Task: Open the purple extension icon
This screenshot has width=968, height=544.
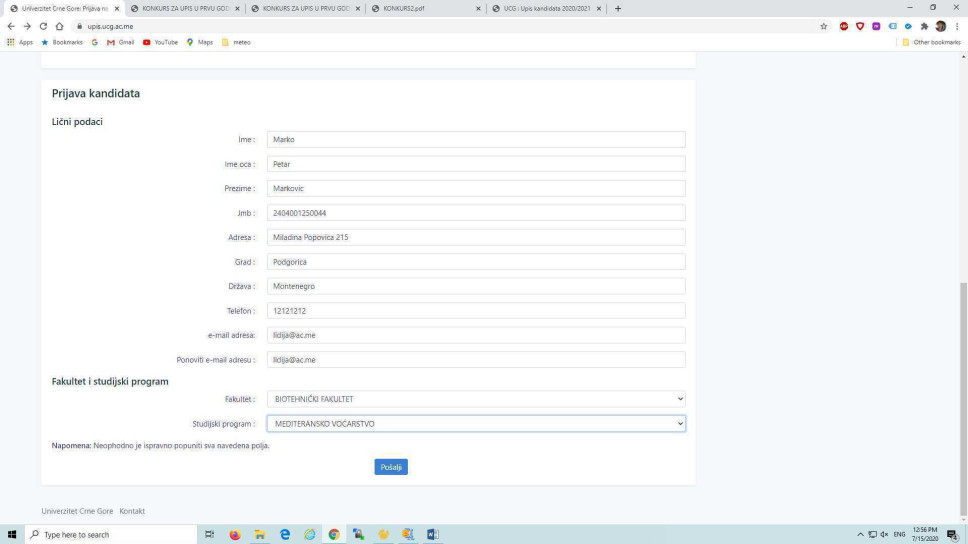Action: point(876,27)
